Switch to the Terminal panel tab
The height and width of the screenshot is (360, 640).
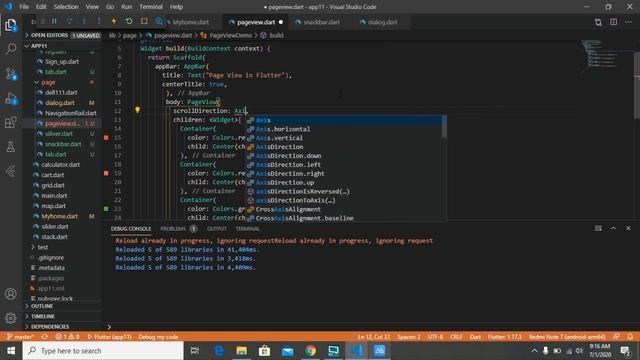click(247, 229)
